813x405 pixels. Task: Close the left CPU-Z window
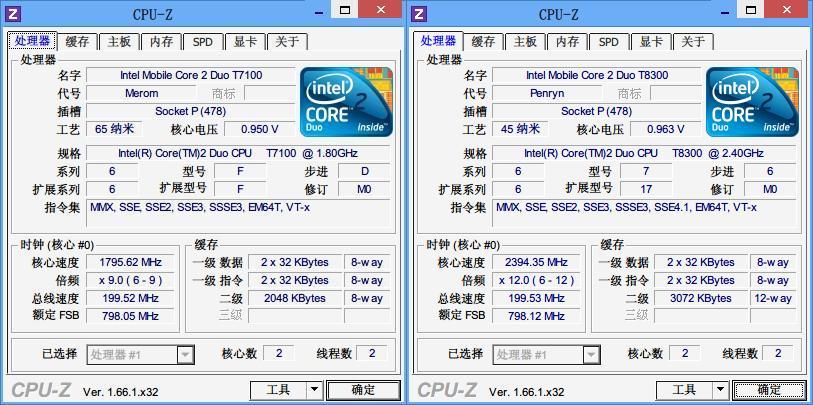click(381, 9)
